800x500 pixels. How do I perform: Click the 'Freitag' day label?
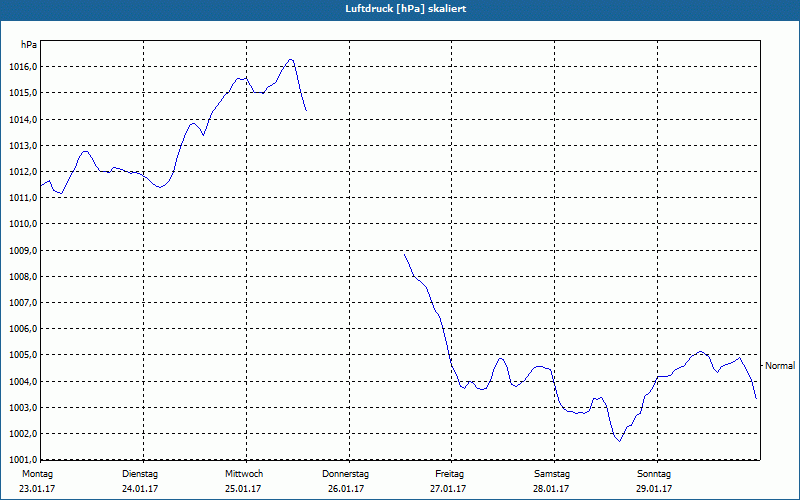click(x=449, y=474)
